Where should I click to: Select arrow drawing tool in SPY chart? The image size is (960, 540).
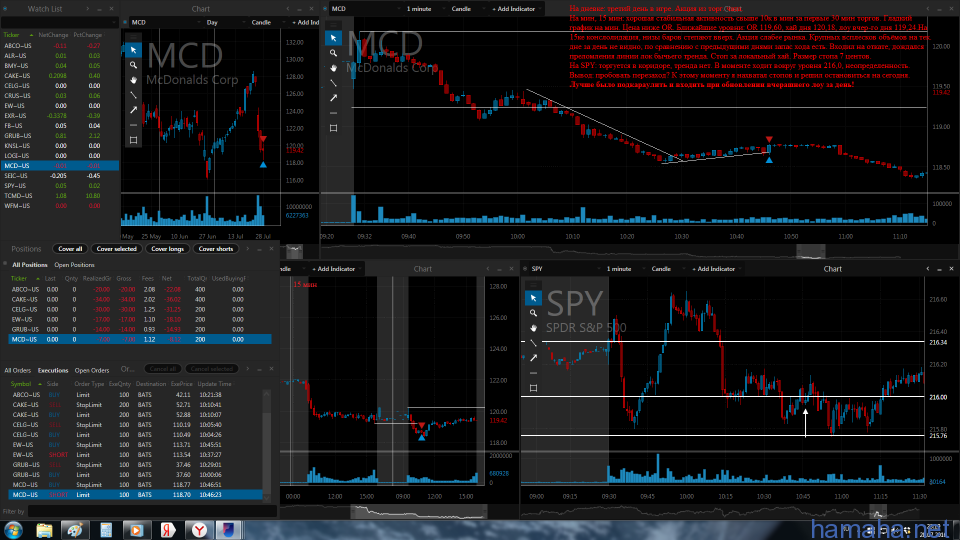click(x=533, y=358)
